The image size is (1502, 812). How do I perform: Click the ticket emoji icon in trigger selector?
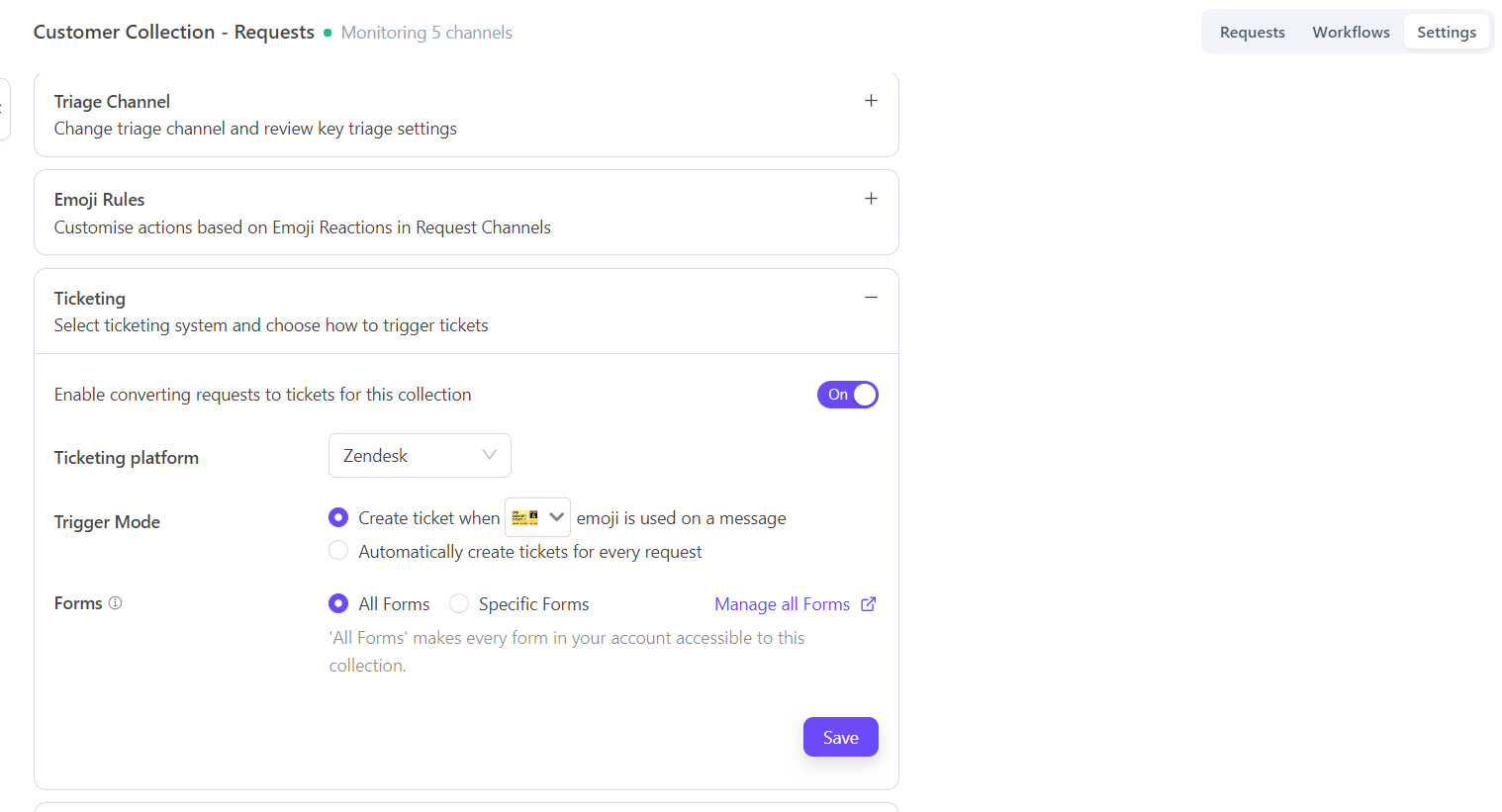pyautogui.click(x=525, y=517)
